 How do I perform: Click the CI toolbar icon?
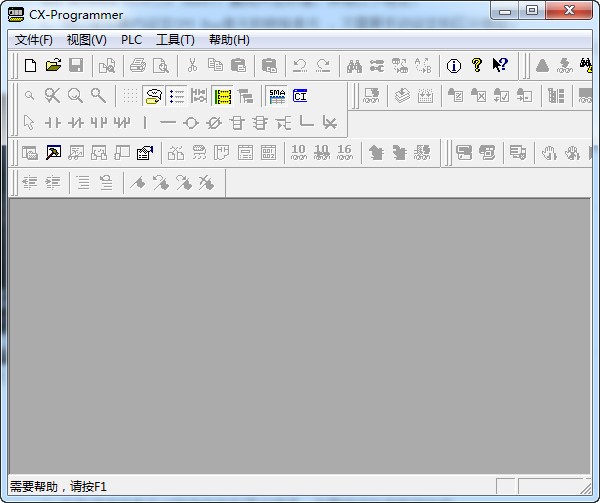pos(300,96)
